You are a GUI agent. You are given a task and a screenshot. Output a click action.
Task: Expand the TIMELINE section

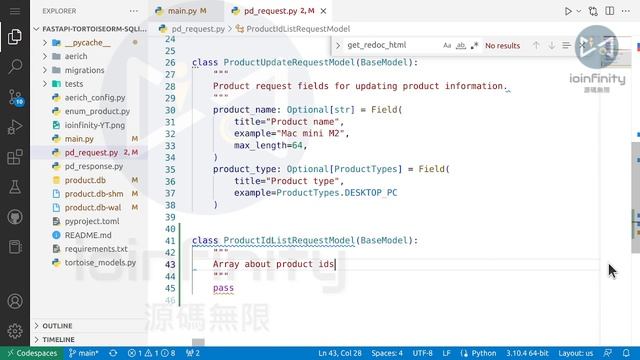click(90, 340)
